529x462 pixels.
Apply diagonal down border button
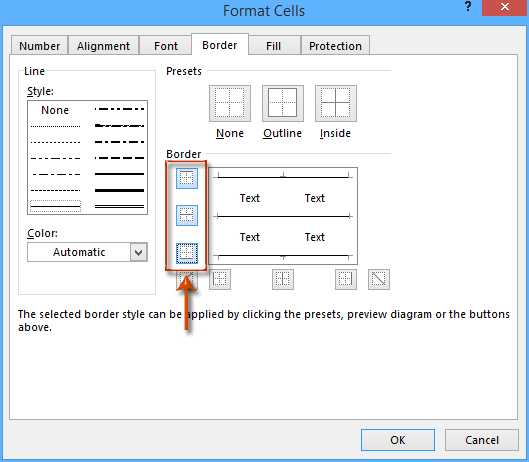coord(379,279)
